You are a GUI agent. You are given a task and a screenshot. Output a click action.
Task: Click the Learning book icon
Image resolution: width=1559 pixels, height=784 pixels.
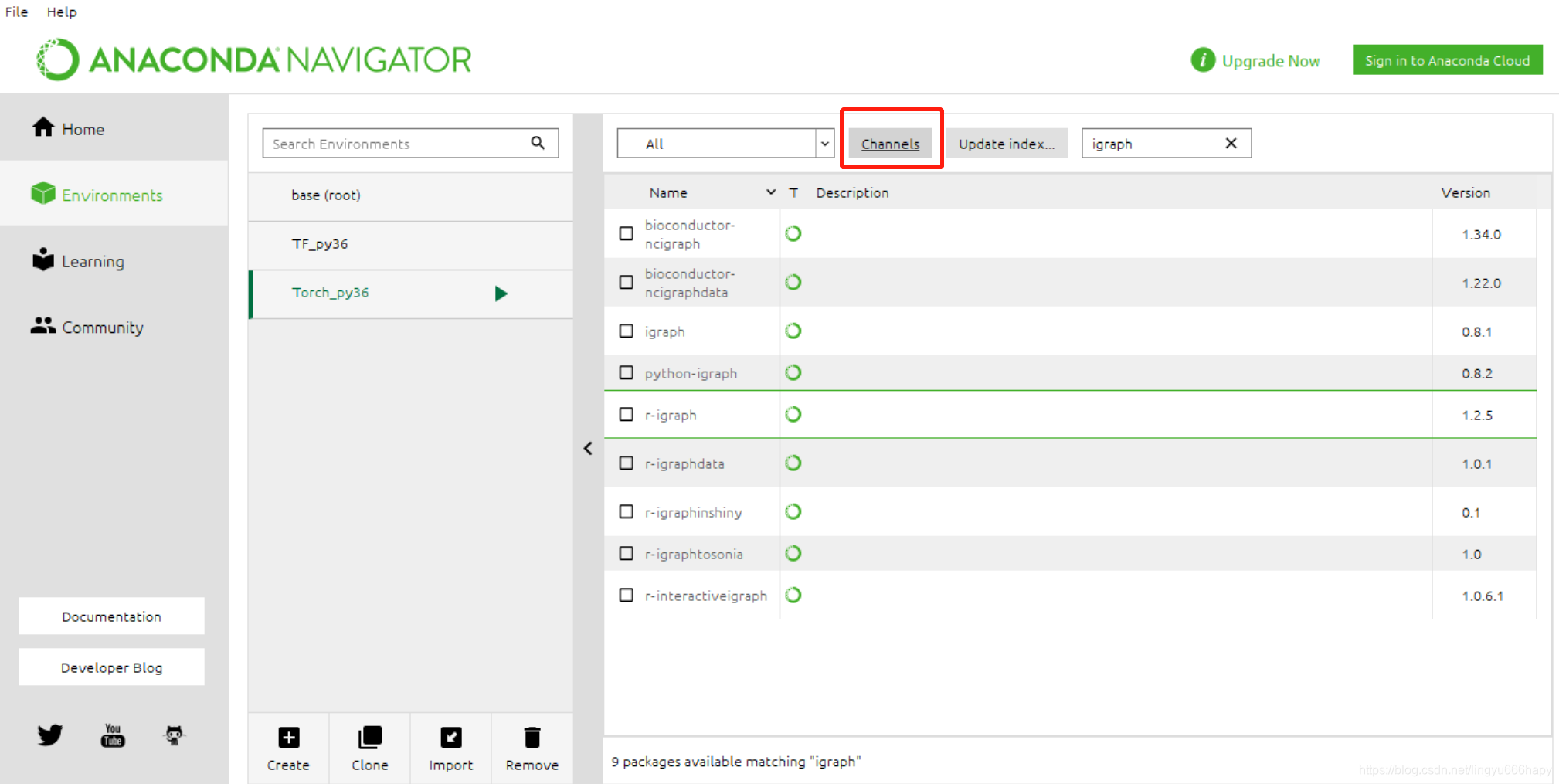click(x=43, y=260)
